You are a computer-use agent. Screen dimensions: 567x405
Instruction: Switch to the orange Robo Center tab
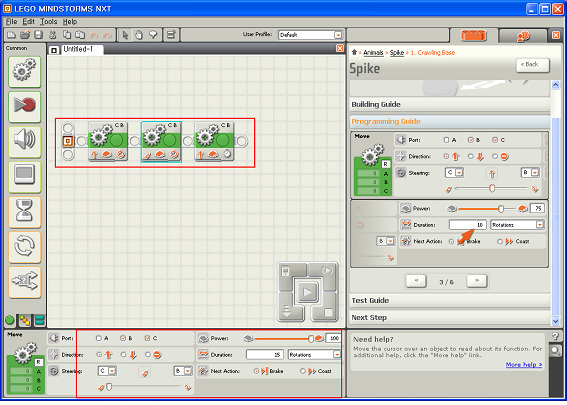[x=474, y=35]
